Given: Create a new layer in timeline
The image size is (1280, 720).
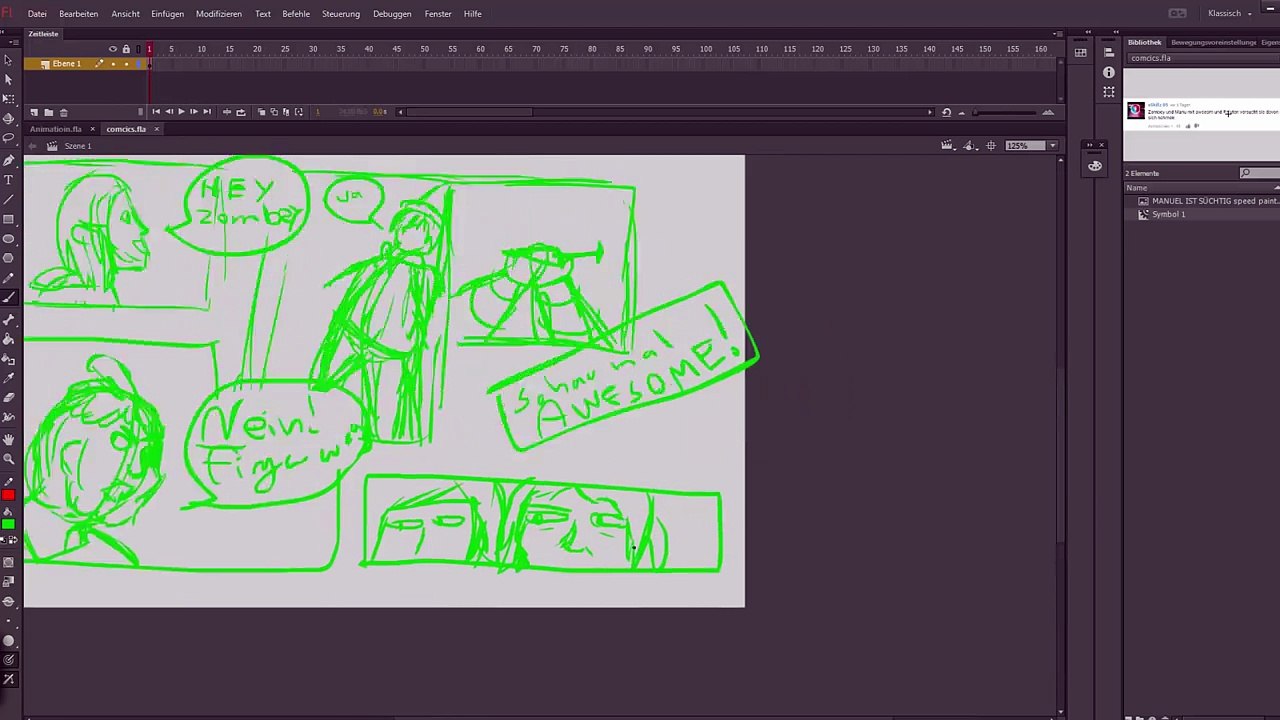Looking at the screenshot, I should pyautogui.click(x=33, y=112).
